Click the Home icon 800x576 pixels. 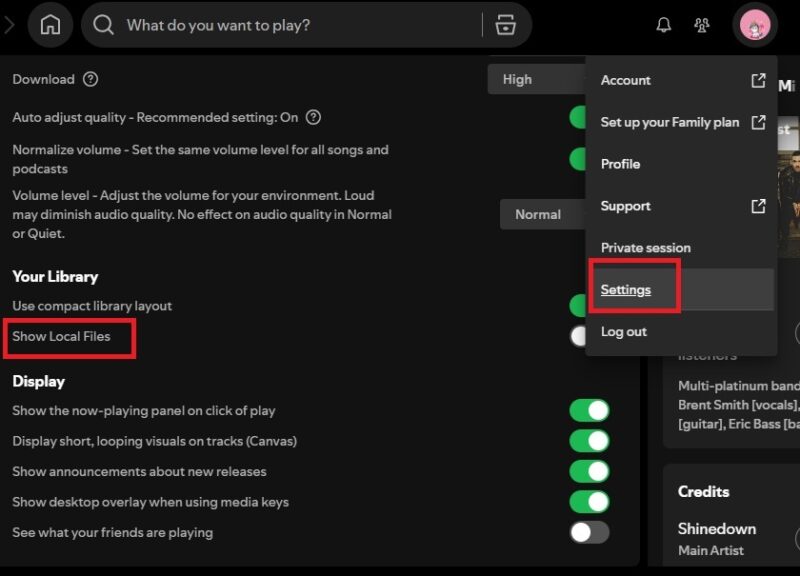pyautogui.click(x=50, y=25)
